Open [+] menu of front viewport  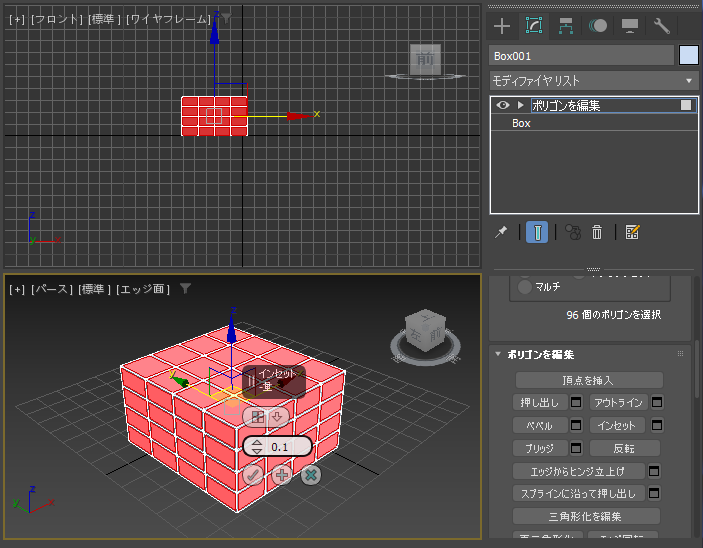(x=17, y=19)
